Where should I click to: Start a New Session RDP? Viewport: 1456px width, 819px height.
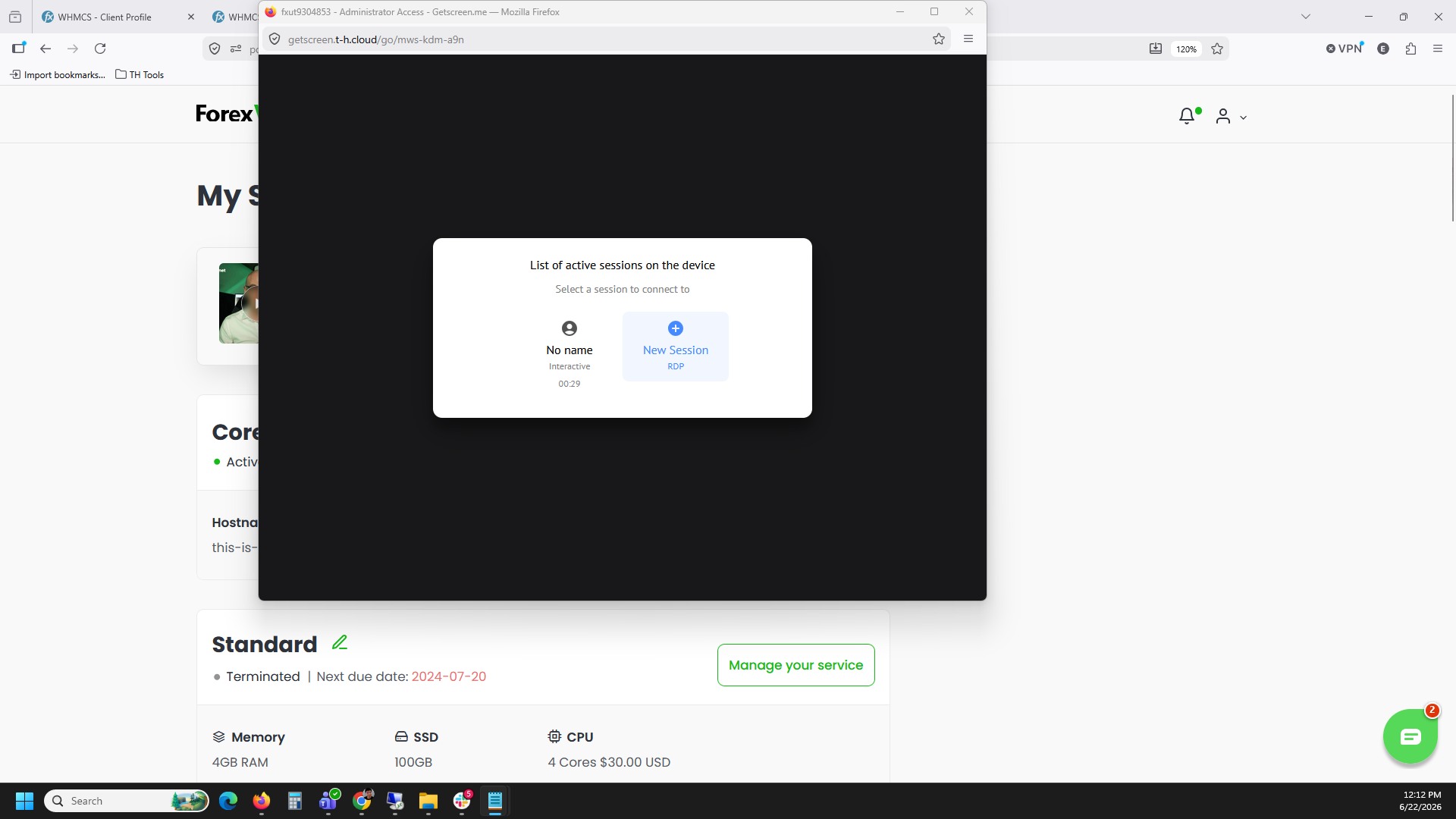pyautogui.click(x=675, y=346)
